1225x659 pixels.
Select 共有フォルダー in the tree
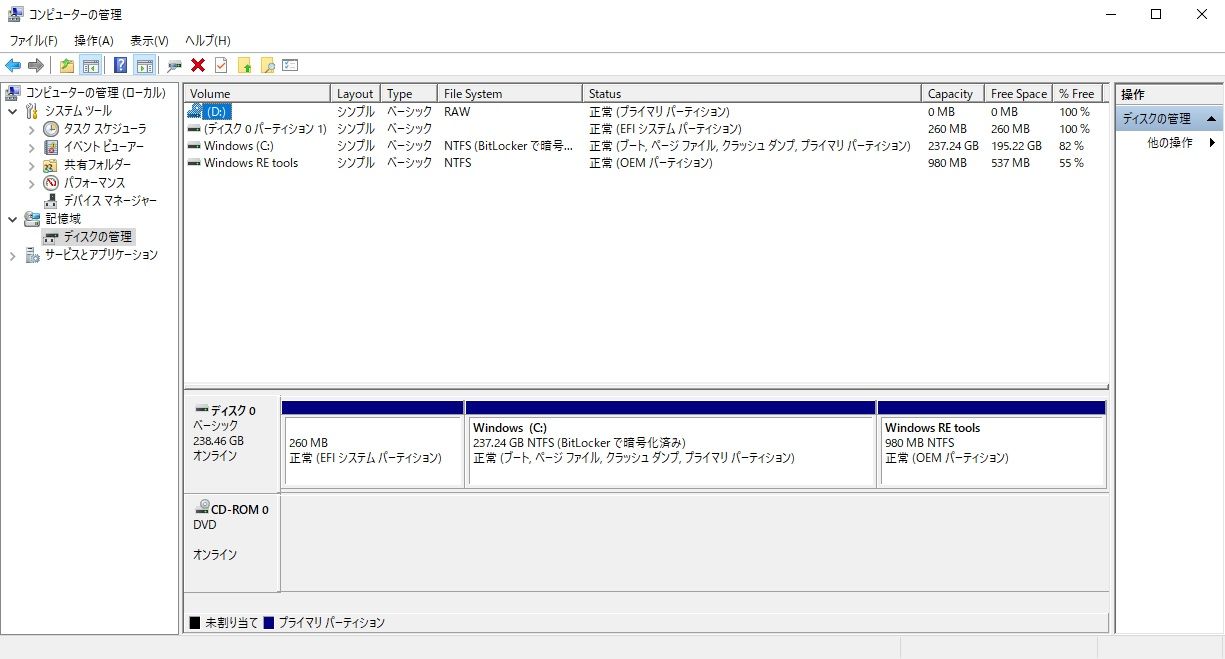point(97,165)
